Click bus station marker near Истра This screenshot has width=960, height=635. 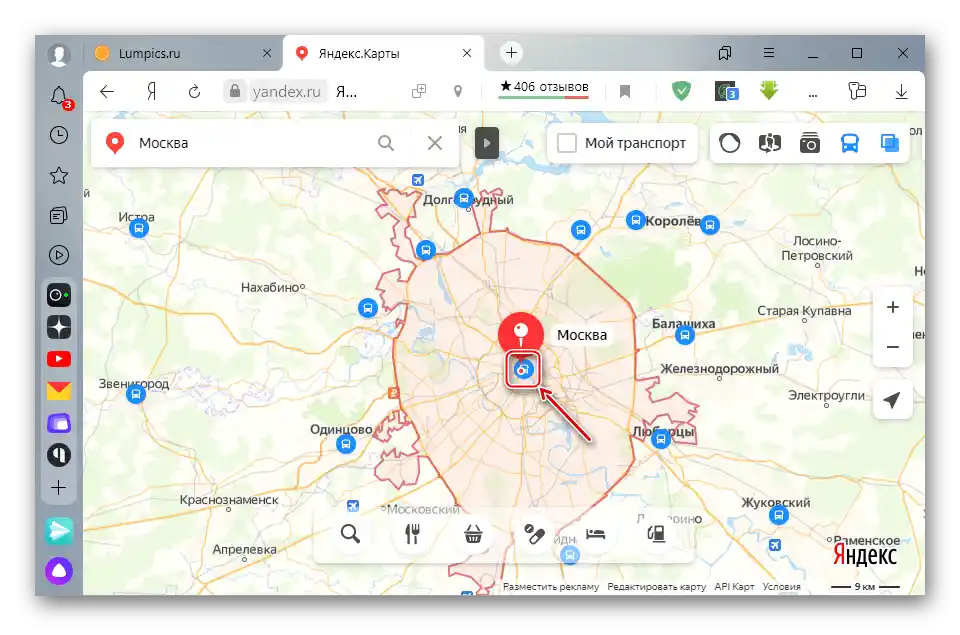139,228
